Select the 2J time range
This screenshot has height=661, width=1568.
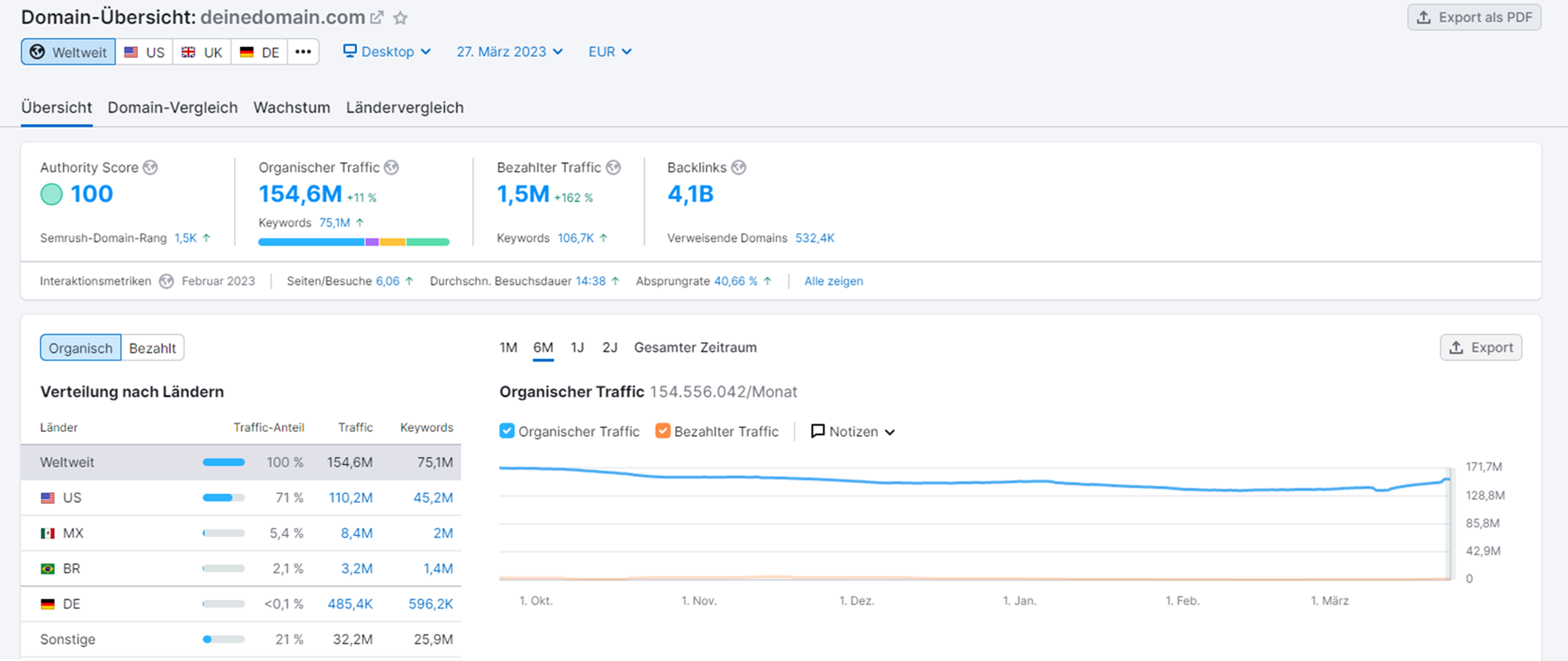click(x=609, y=347)
